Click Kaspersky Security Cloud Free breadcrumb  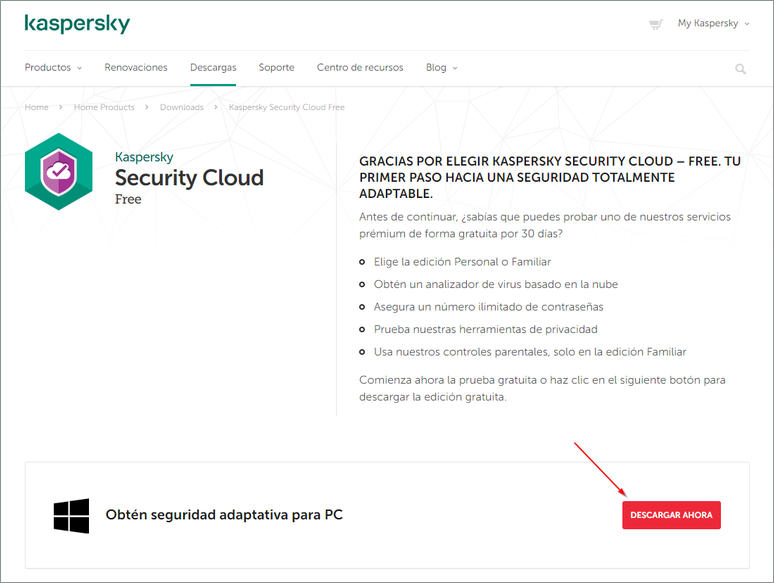click(286, 107)
